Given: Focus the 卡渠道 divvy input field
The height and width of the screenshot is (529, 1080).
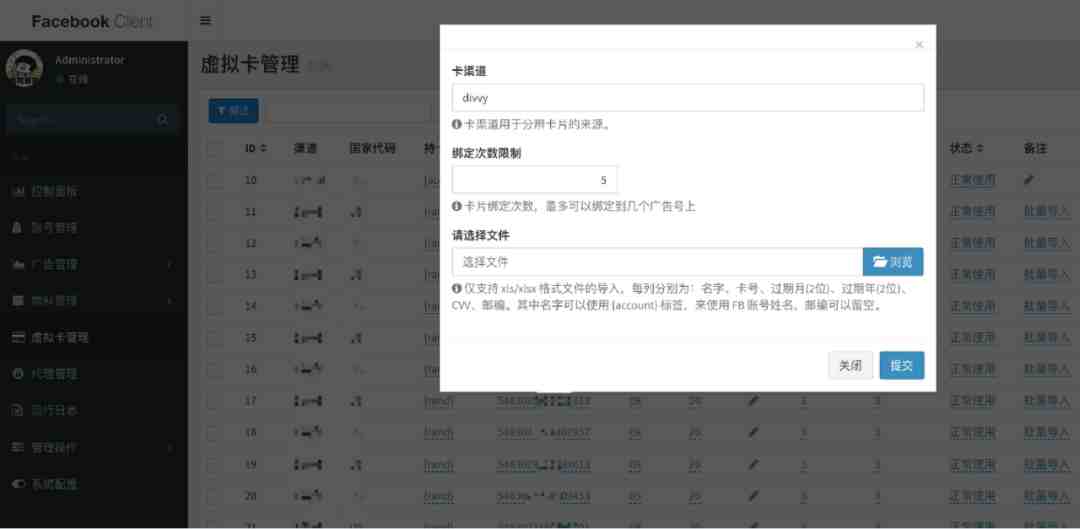Looking at the screenshot, I should (687, 98).
